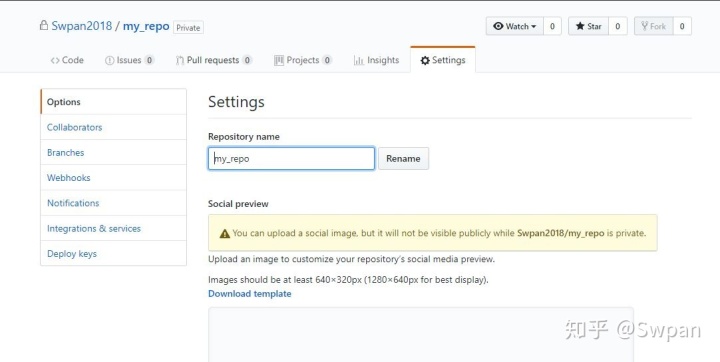Open the Pull requests tab
This screenshot has width=720, height=362.
[214, 60]
